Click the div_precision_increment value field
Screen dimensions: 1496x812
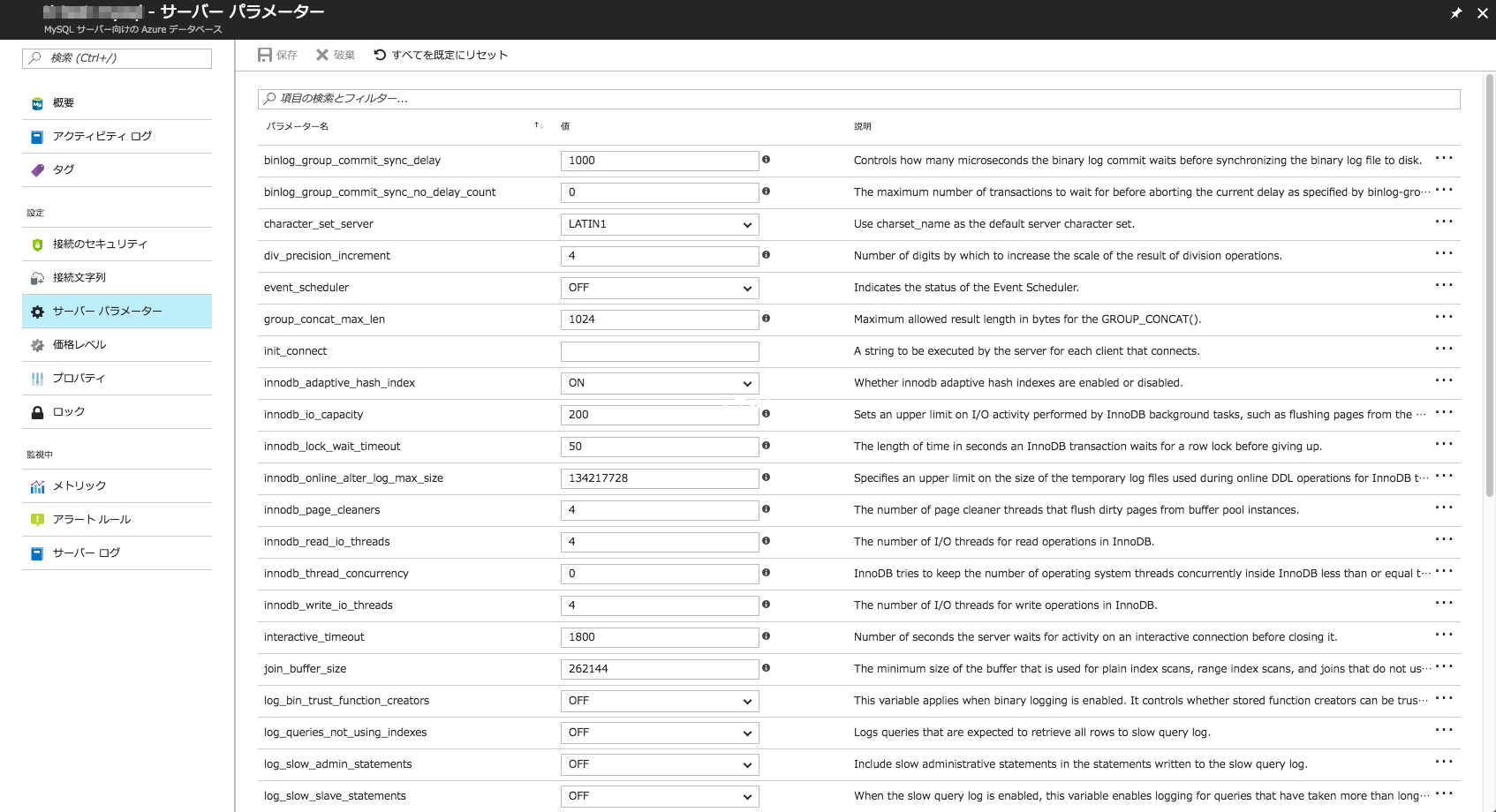click(x=660, y=256)
